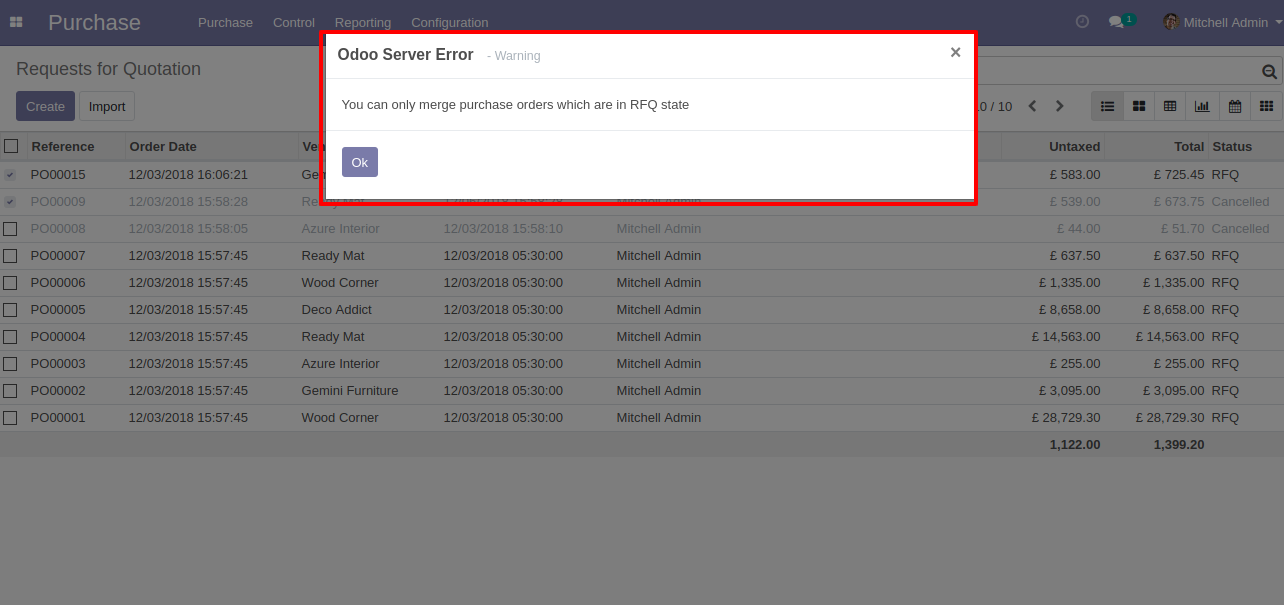The width and height of the screenshot is (1284, 605).
Task: Close the error dialog with X
Action: click(x=955, y=53)
